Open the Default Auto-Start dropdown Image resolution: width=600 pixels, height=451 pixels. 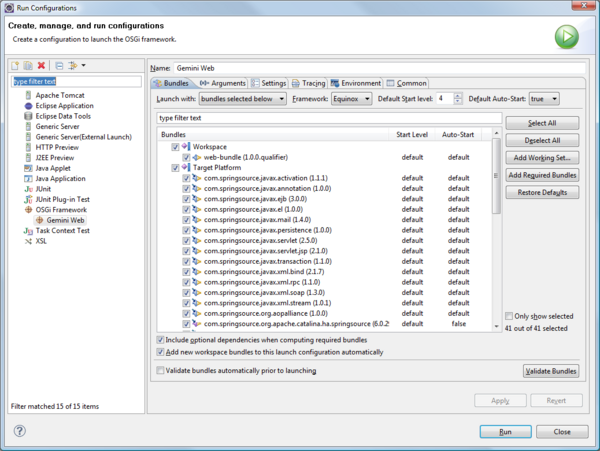[x=544, y=99]
